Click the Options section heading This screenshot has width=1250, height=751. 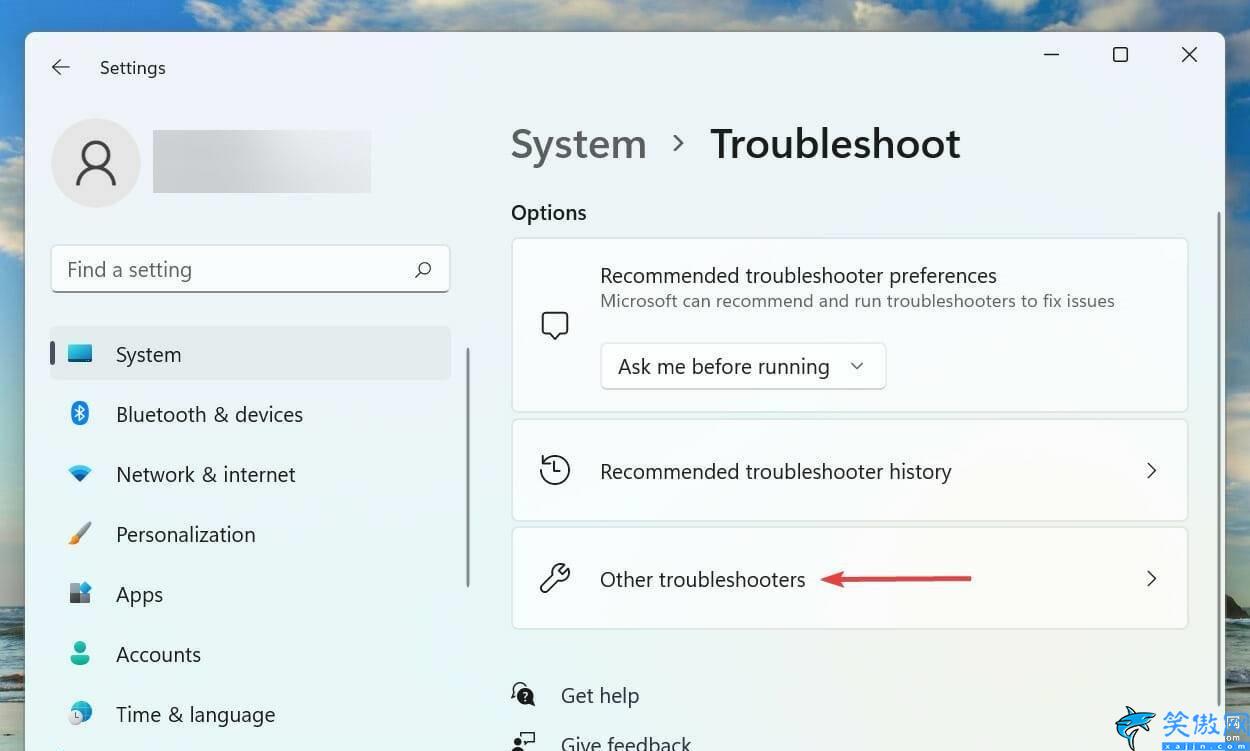(x=548, y=212)
